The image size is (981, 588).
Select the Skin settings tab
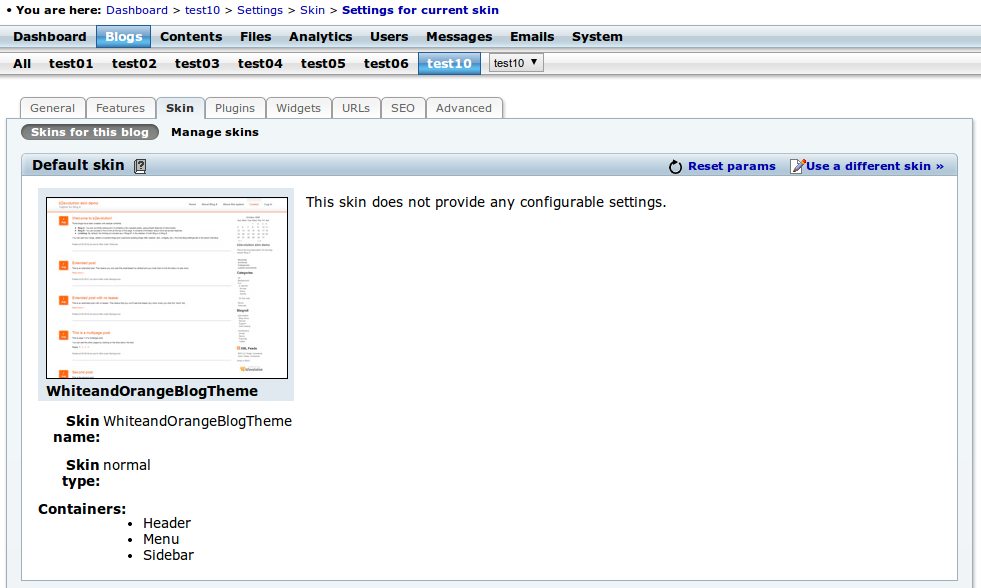180,108
